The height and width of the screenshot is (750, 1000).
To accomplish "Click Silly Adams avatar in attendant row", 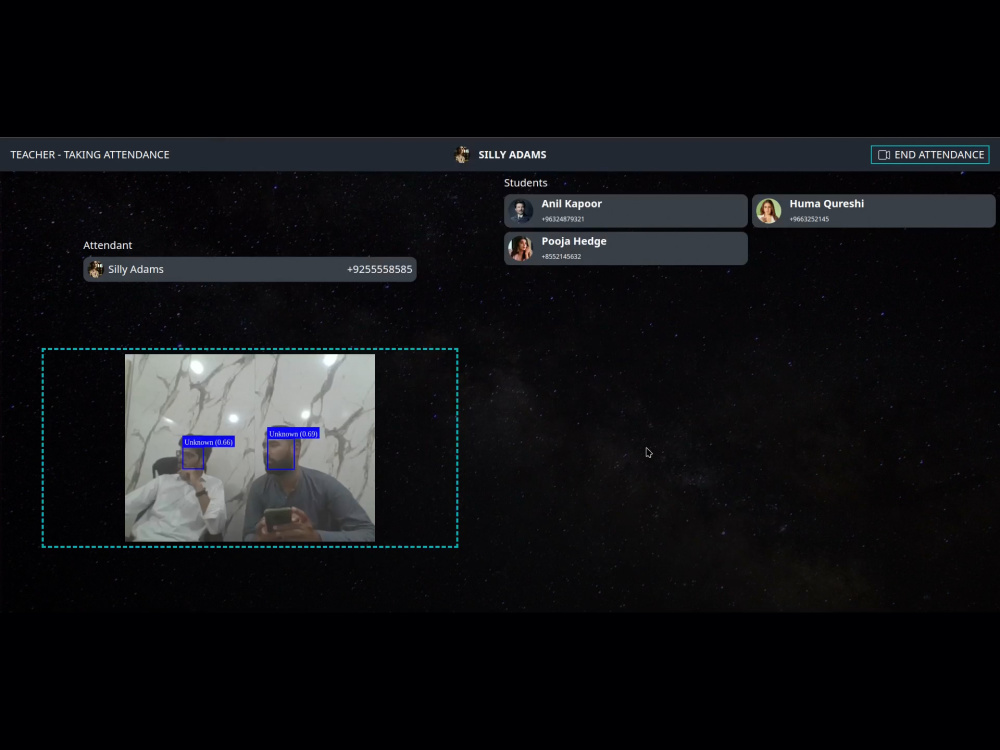I will click(x=96, y=269).
